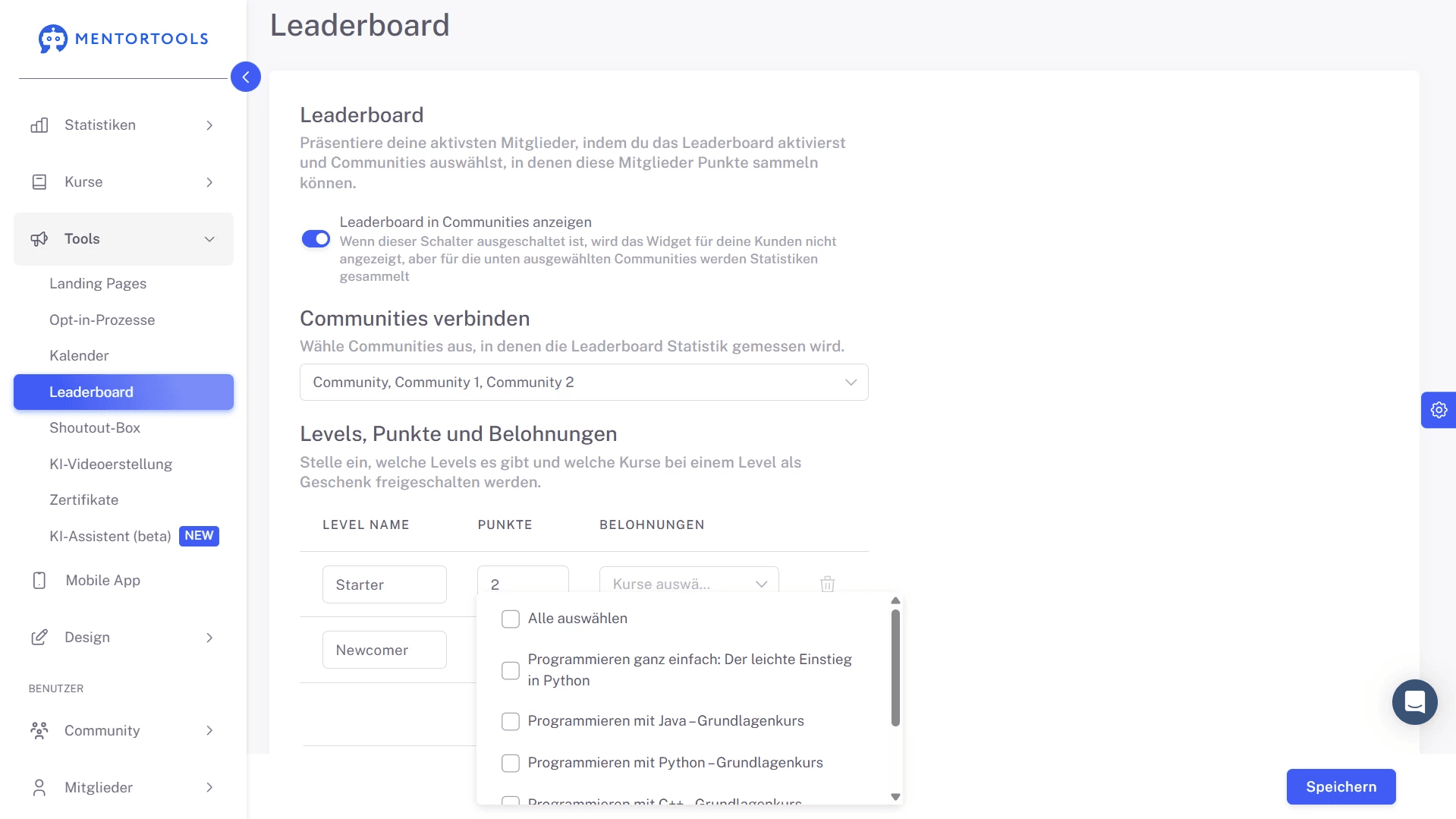Image resolution: width=1456 pixels, height=819 pixels.
Task: Click the Design pencil icon
Action: tap(39, 637)
